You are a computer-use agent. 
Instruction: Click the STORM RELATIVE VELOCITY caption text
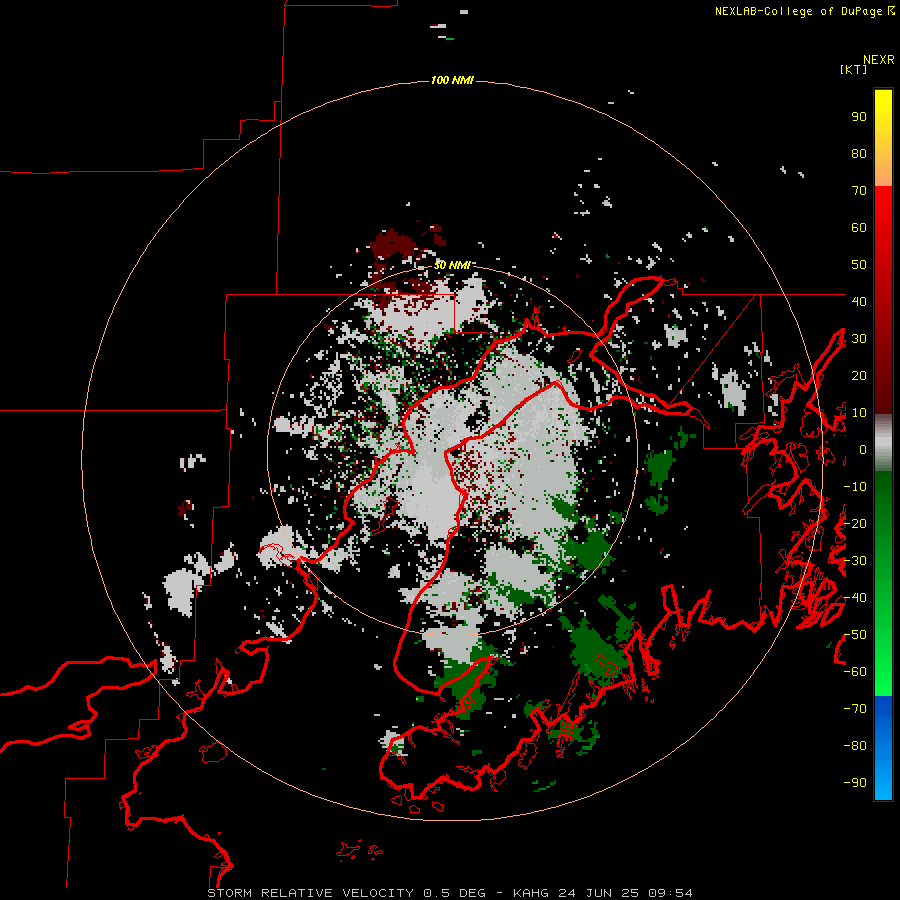click(311, 893)
